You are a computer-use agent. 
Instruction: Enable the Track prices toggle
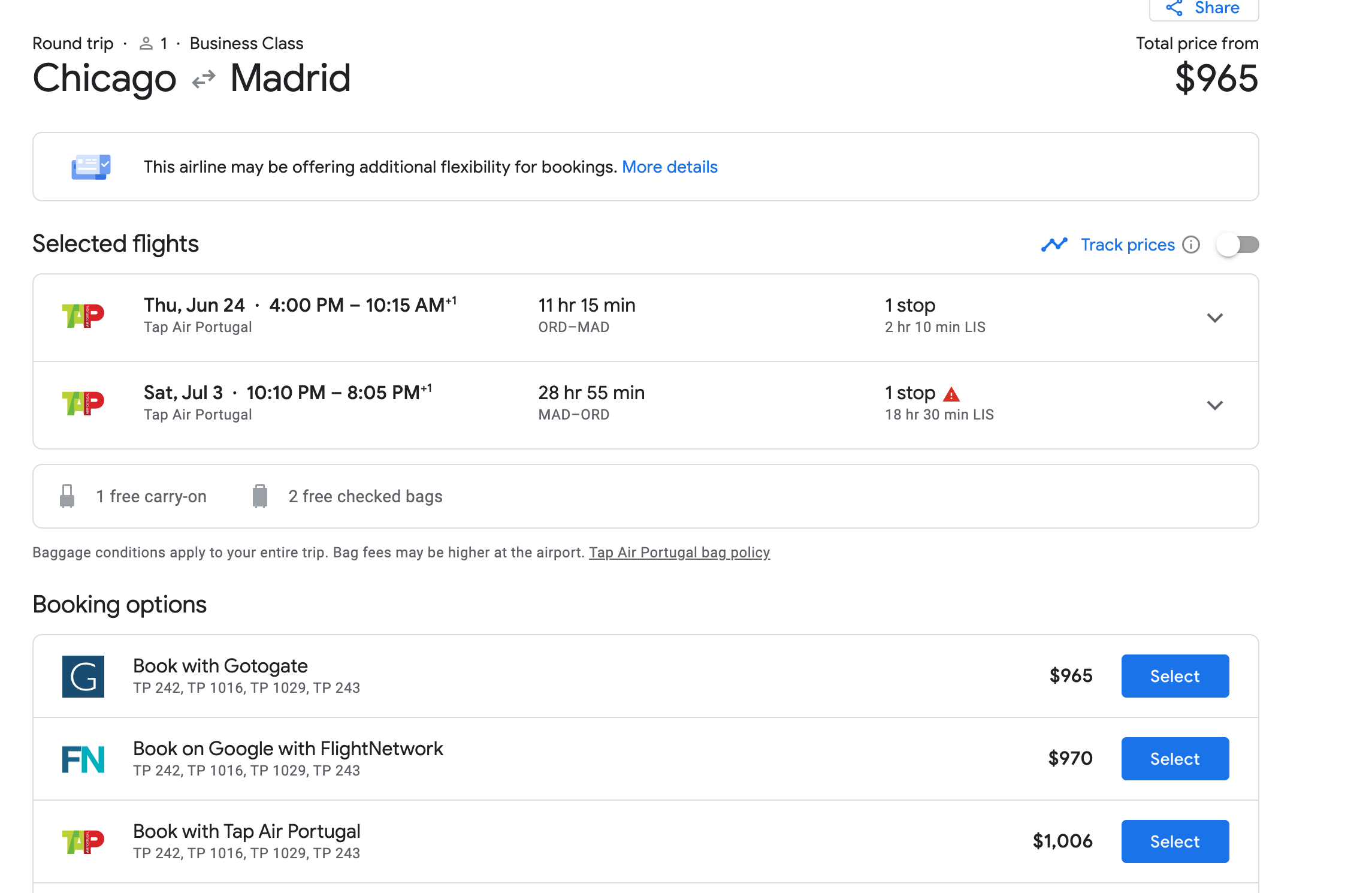[1238, 245]
